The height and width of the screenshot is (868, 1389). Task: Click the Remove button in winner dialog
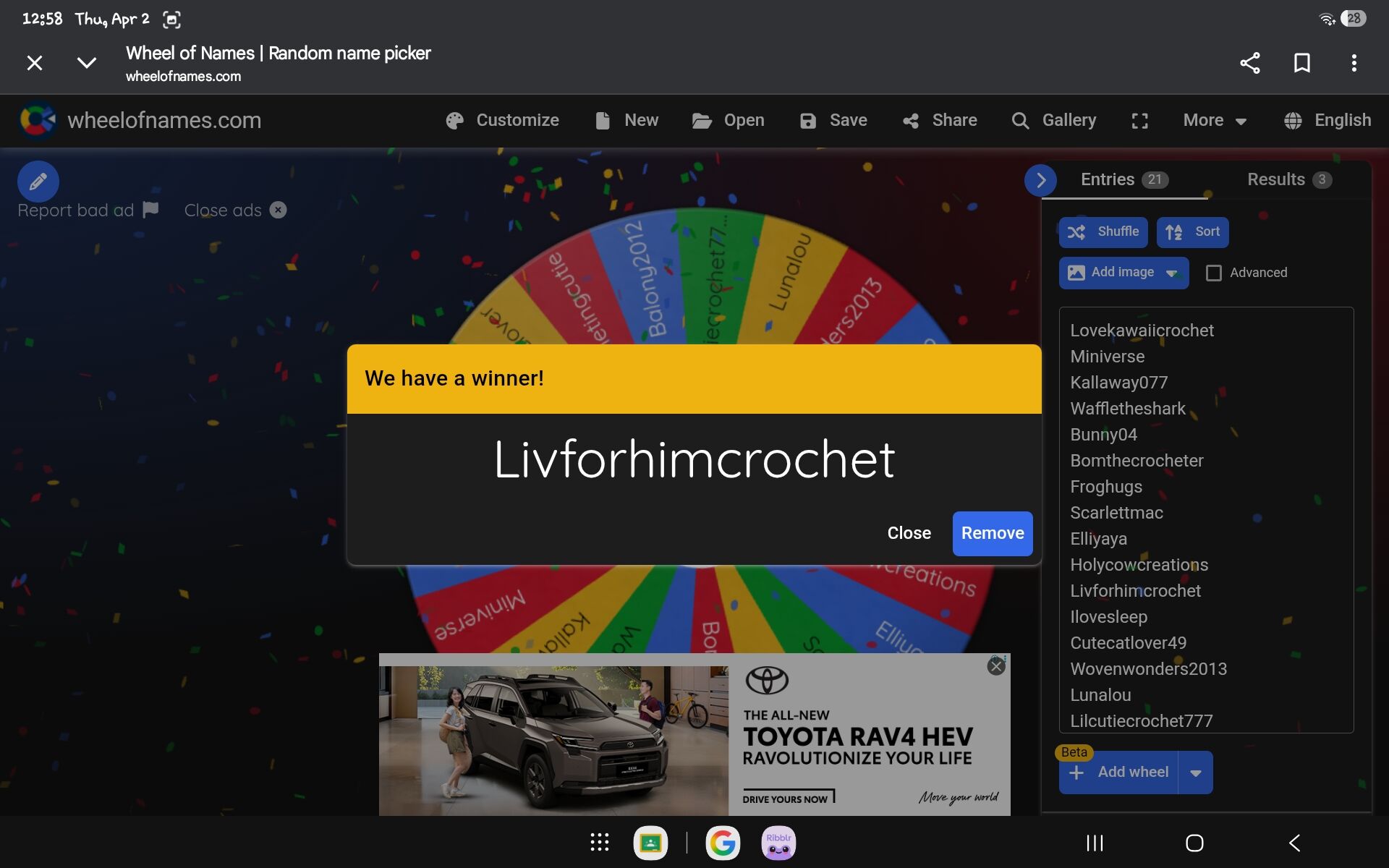coord(992,533)
